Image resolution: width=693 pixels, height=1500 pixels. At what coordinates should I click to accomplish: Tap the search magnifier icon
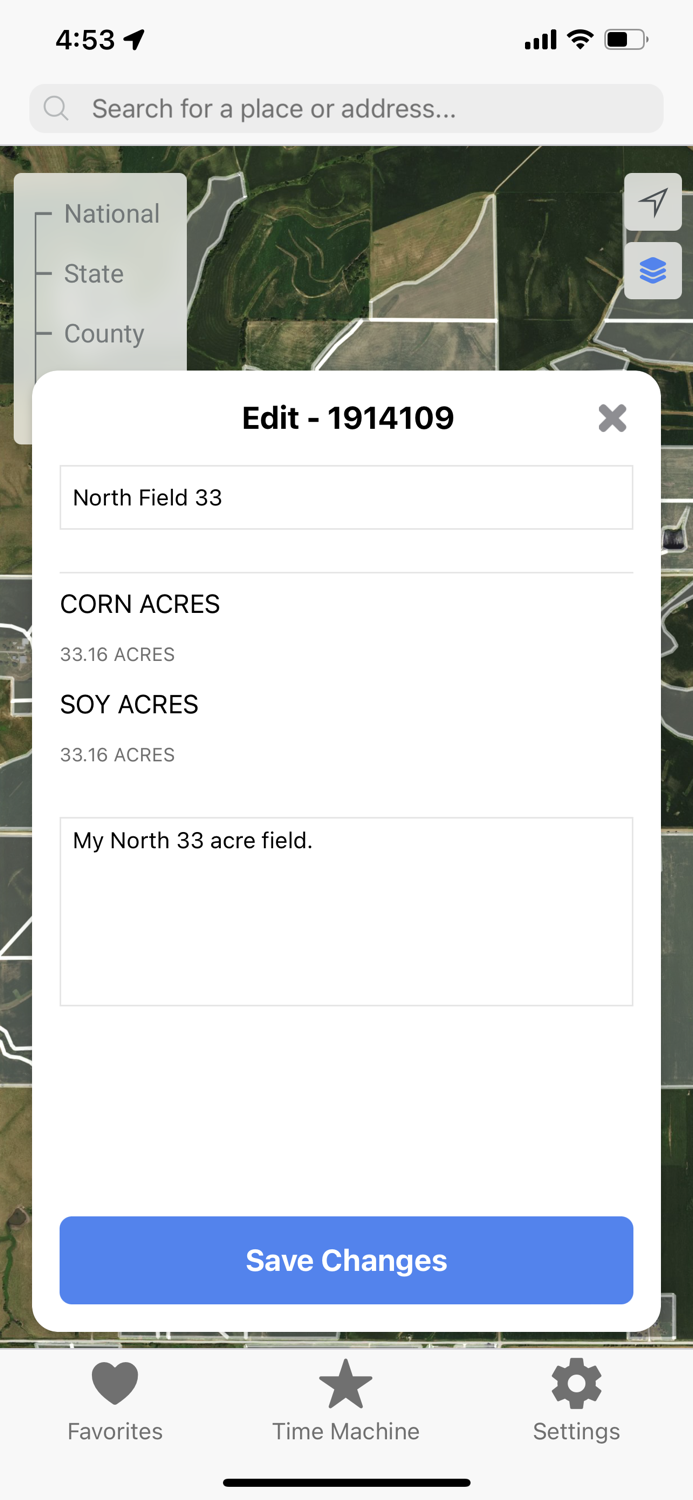click(57, 109)
